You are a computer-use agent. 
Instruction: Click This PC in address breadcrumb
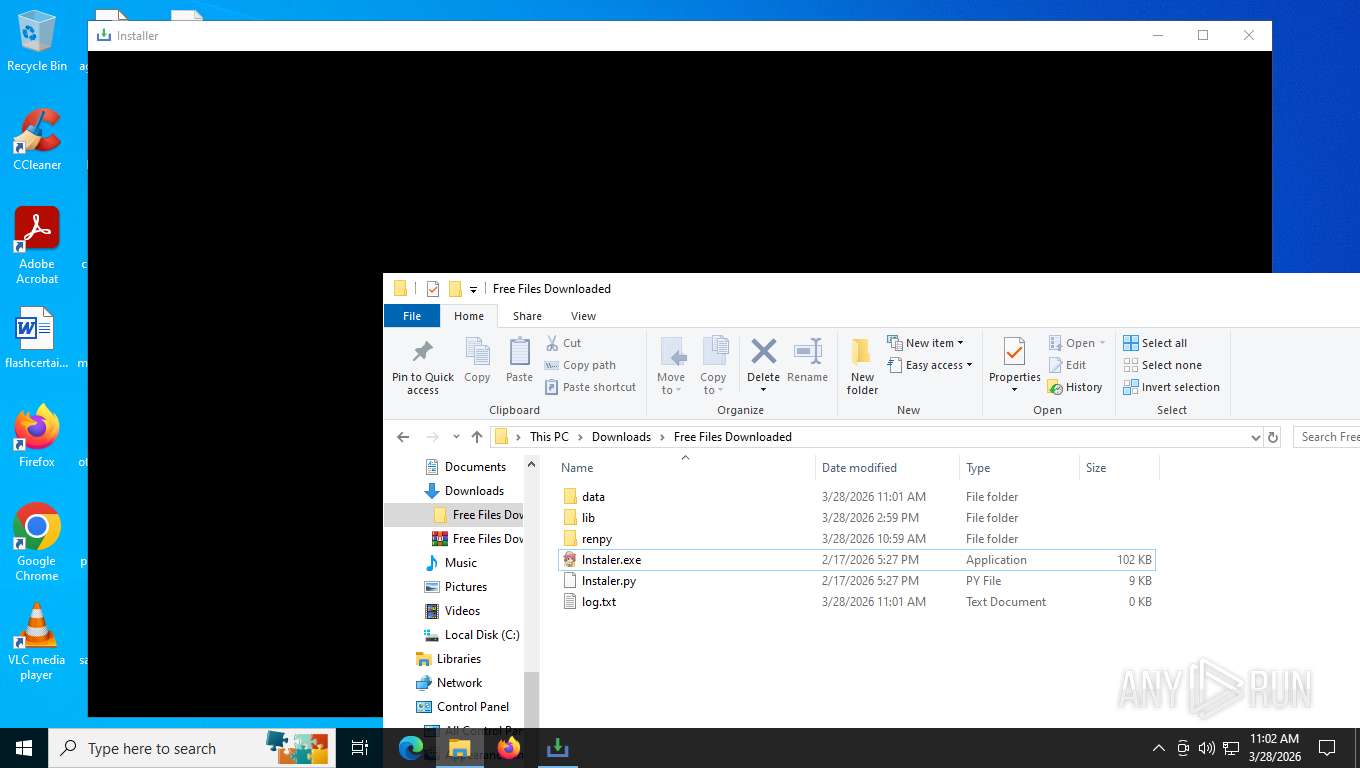click(x=549, y=437)
